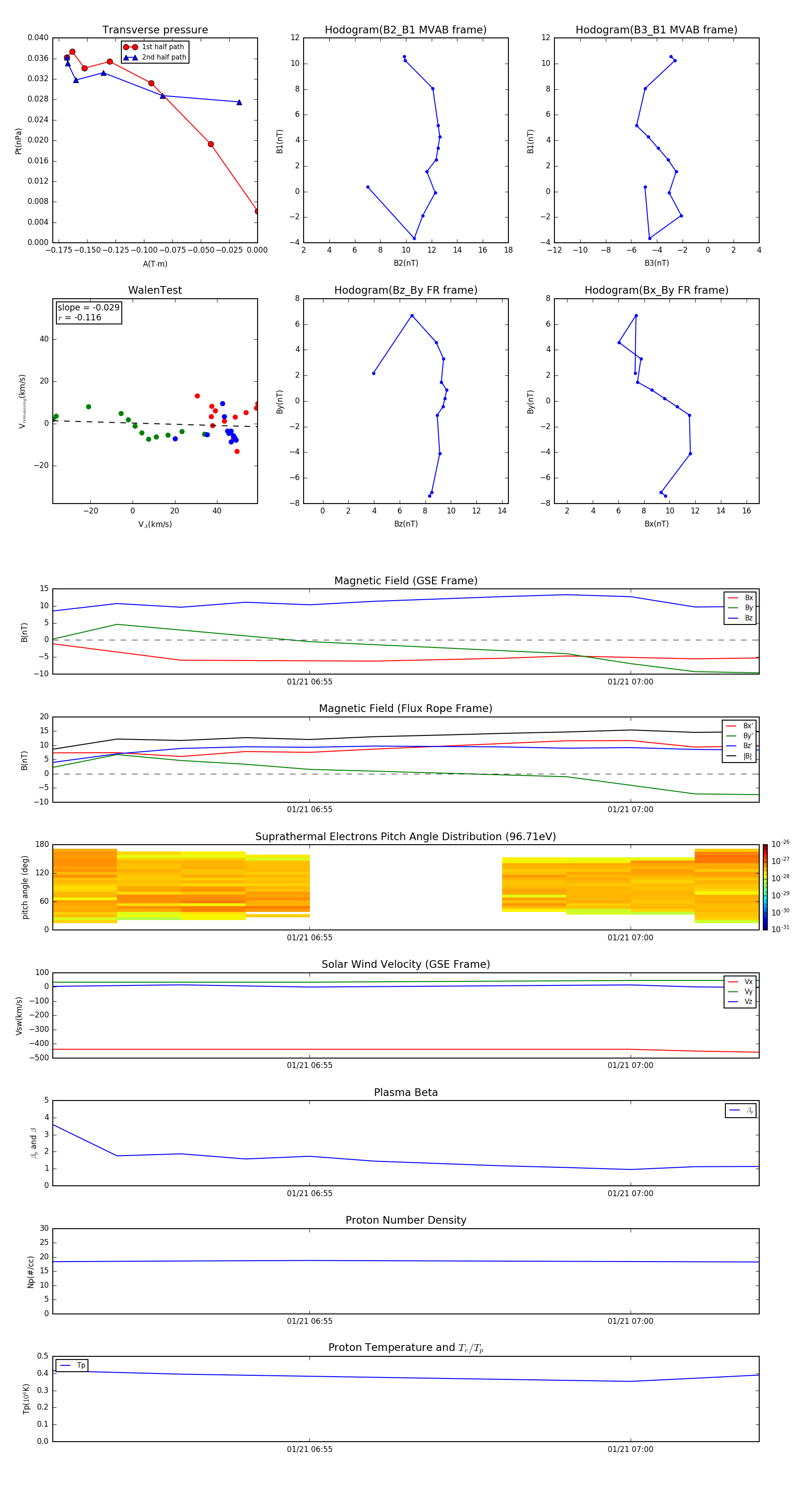Click the Suprathermal Electrons Pitch Angle Distribution title
This screenshot has width=812, height=1489.
click(x=406, y=837)
